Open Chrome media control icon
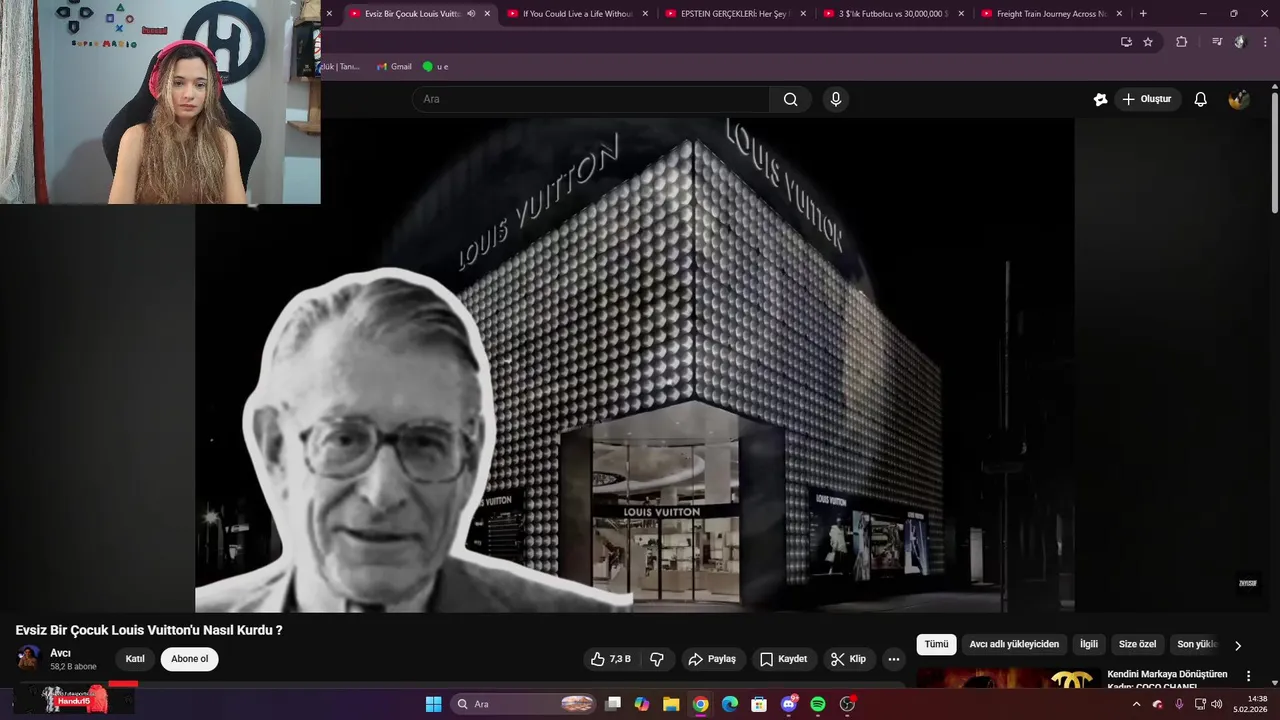 [x=1217, y=42]
